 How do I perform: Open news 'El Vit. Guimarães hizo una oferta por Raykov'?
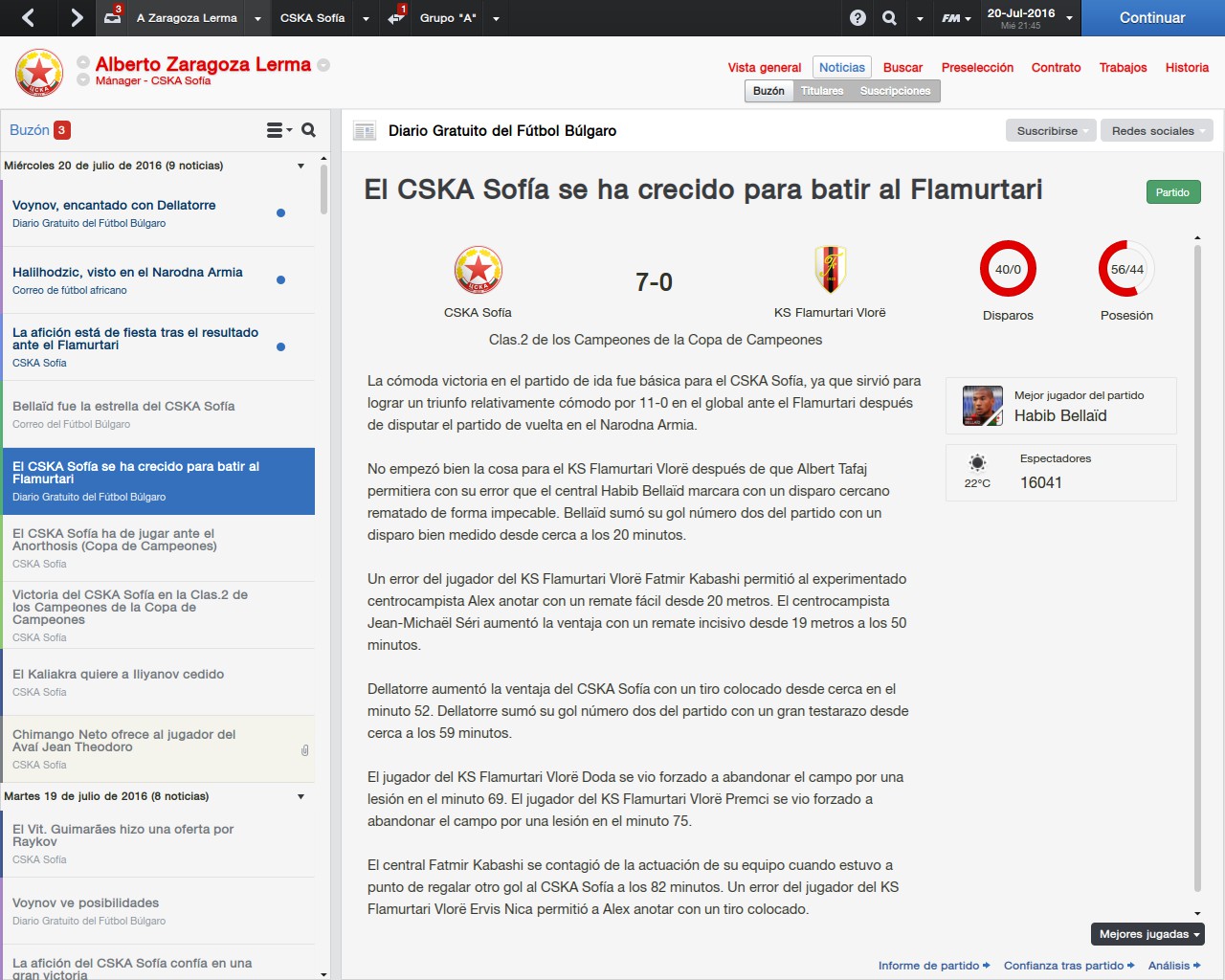click(158, 843)
